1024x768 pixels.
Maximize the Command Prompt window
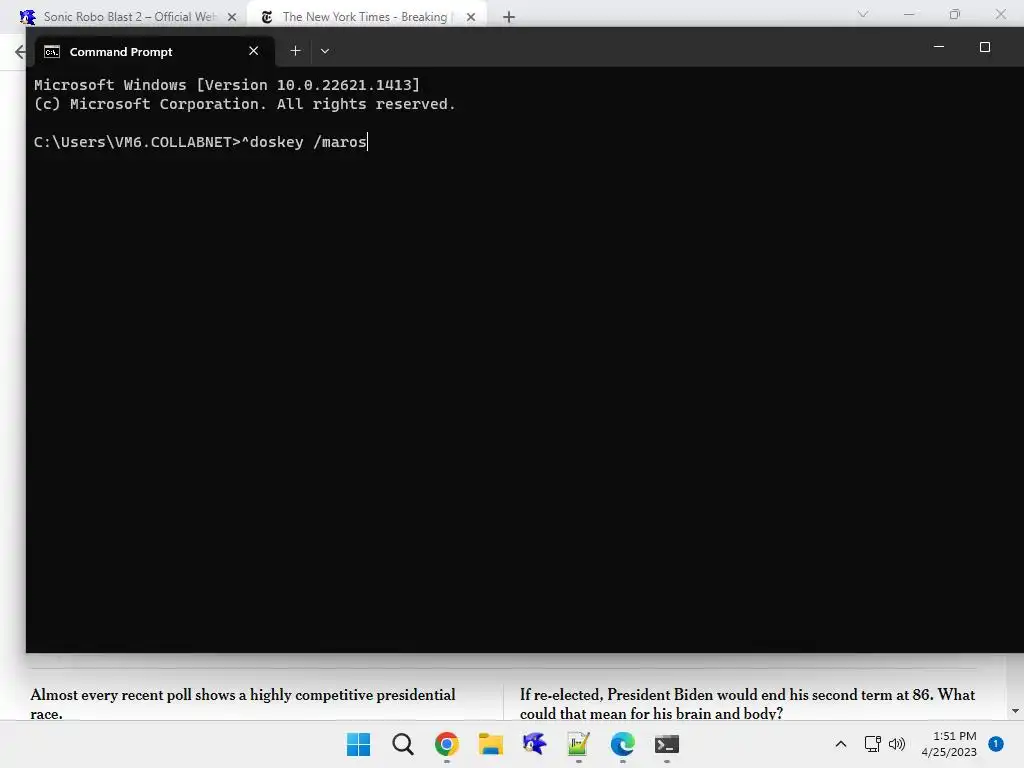click(985, 47)
